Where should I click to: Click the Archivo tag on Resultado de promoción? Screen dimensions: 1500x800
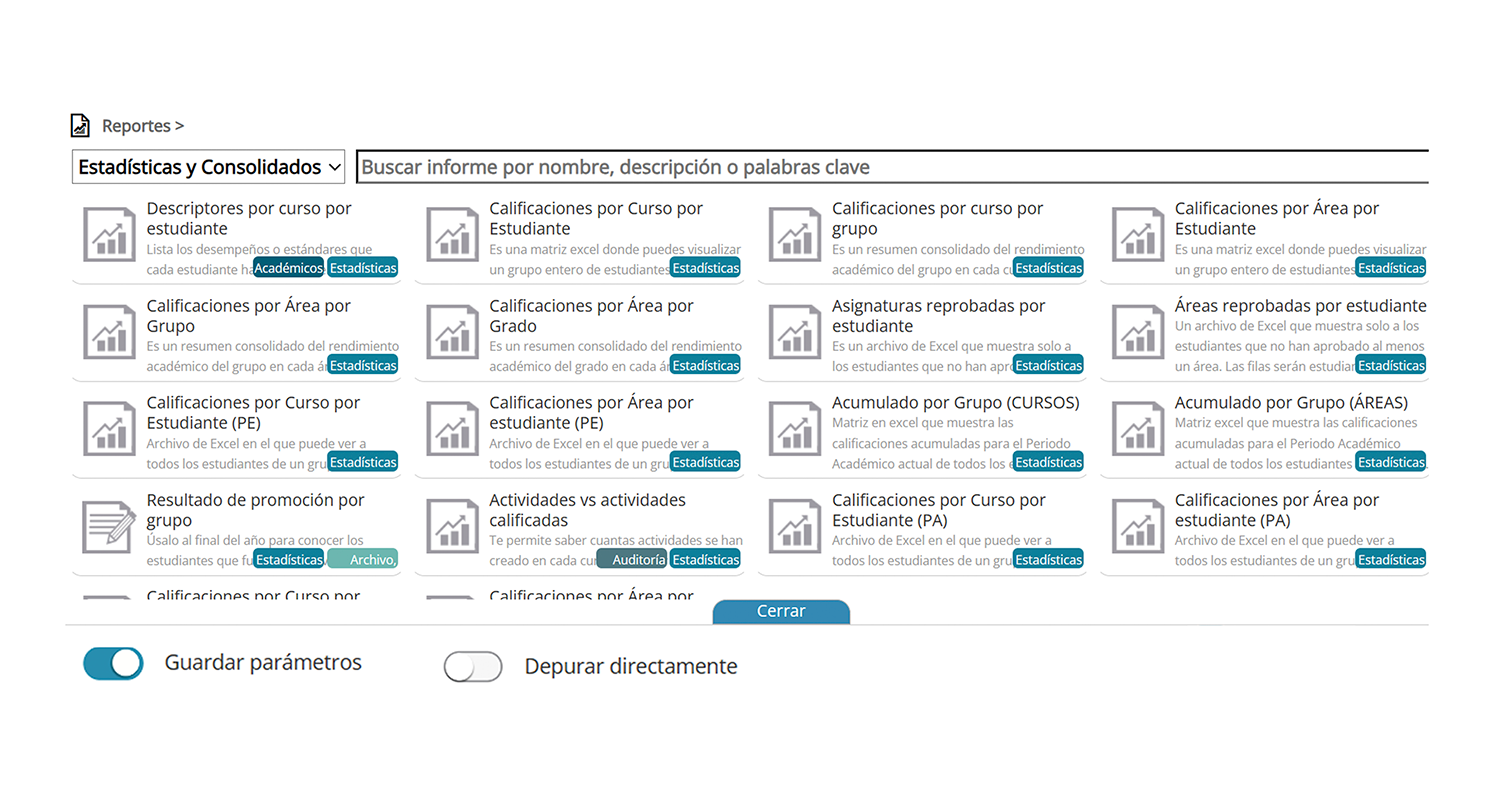[x=363, y=560]
